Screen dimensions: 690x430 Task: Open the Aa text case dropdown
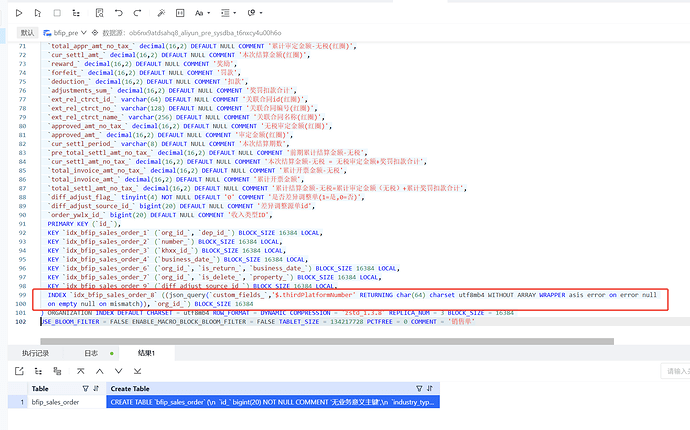pyautogui.click(x=202, y=13)
